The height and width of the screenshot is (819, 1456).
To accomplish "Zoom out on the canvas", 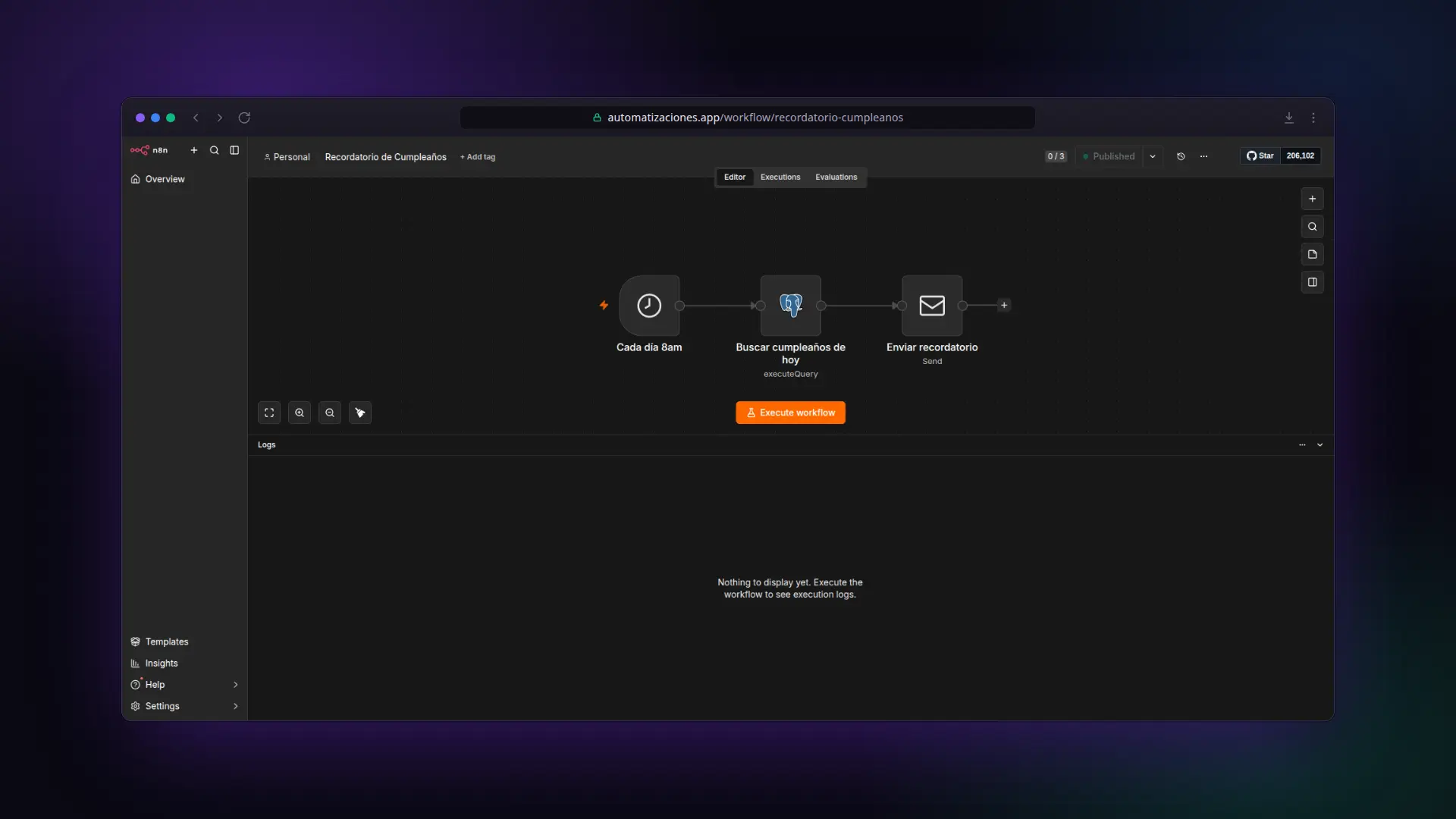I will 330,413.
